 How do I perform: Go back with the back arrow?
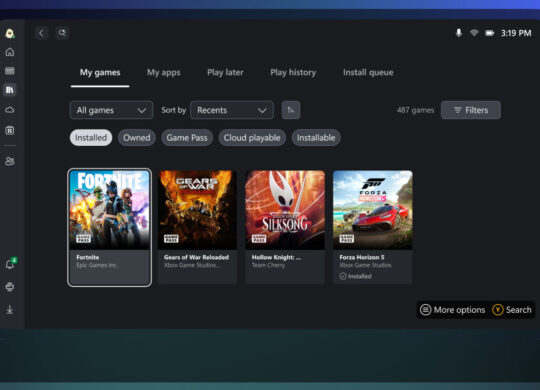point(42,33)
